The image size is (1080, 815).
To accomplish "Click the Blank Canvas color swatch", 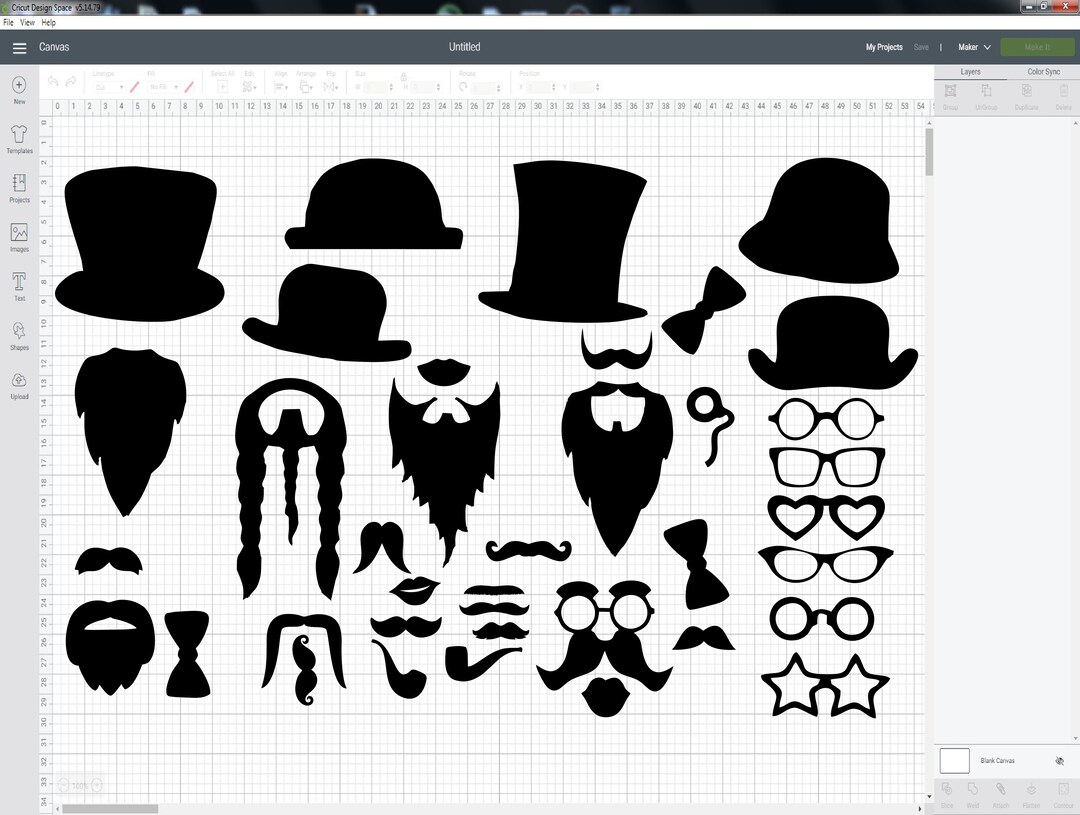I will [x=954, y=760].
